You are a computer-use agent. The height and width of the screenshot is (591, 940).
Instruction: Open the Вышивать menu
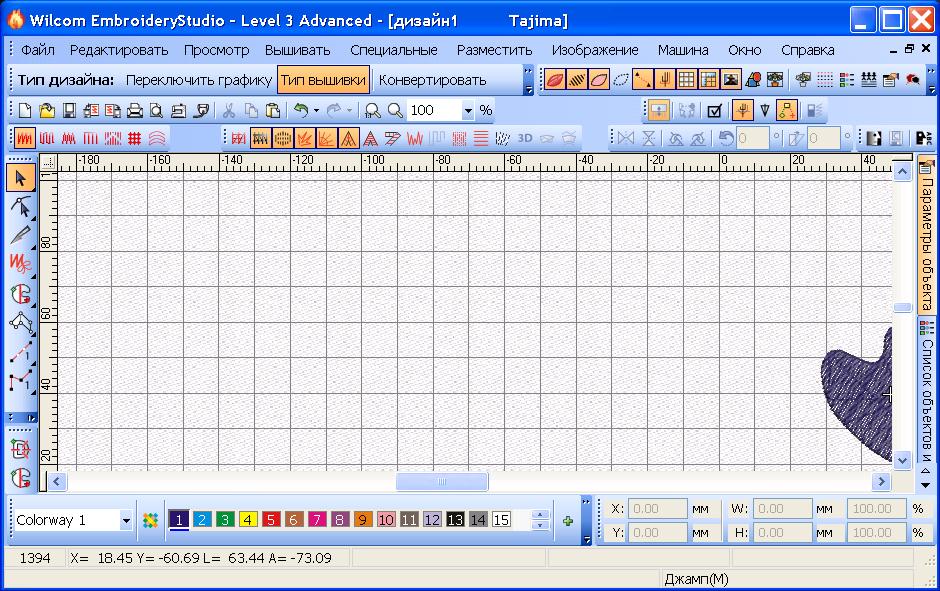pos(297,50)
